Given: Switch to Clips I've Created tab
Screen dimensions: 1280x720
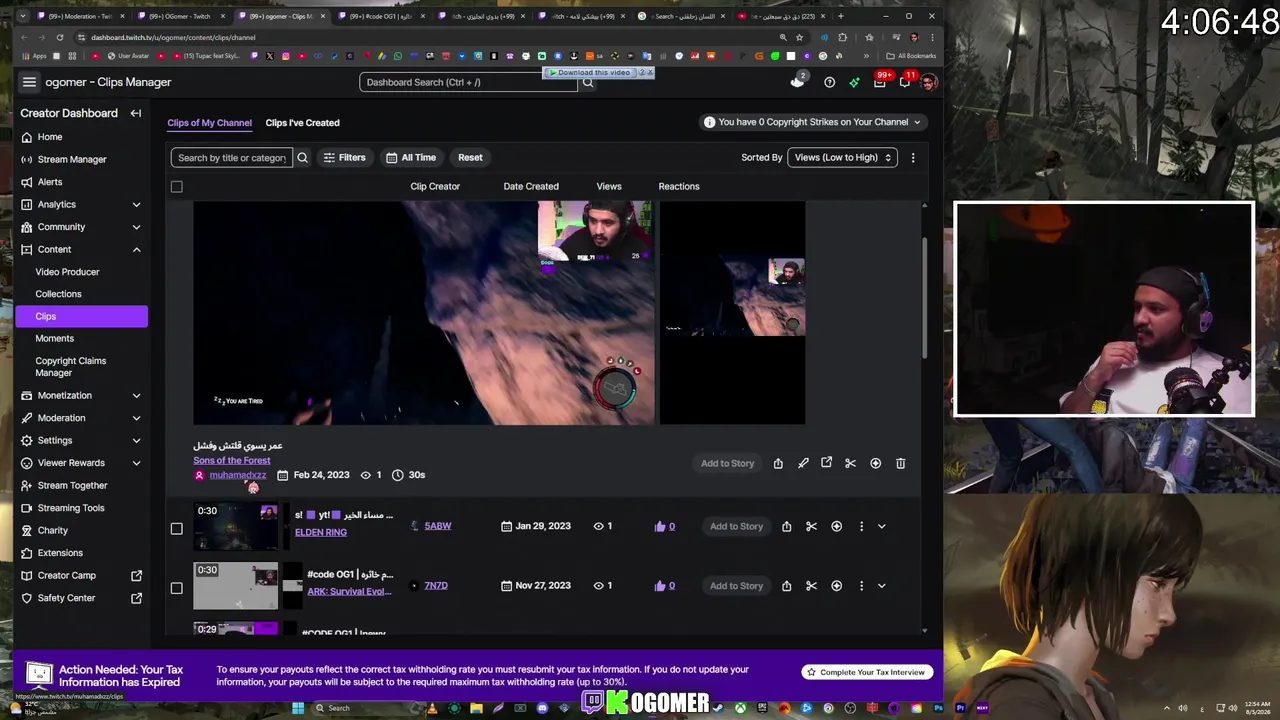Looking at the screenshot, I should pyautogui.click(x=302, y=123).
